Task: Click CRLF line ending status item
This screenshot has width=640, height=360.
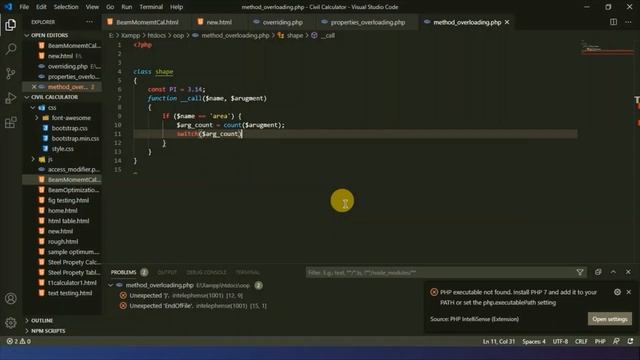Action: point(581,341)
